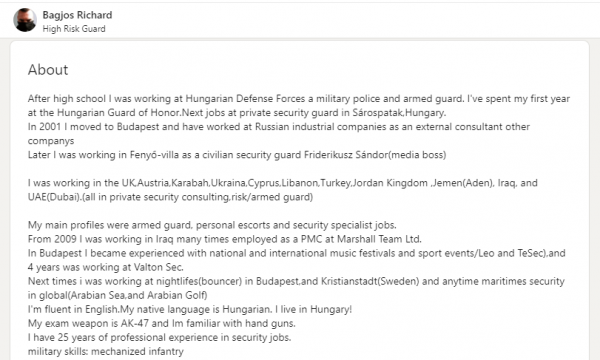
Task: Click the fluent in English sentence
Action: point(190,309)
